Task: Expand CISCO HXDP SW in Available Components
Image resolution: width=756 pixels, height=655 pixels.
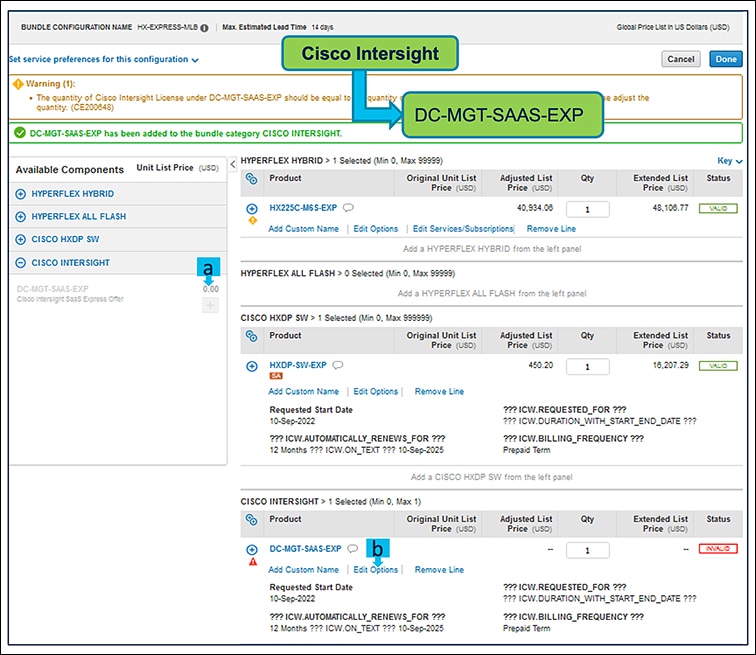Action: [21, 239]
